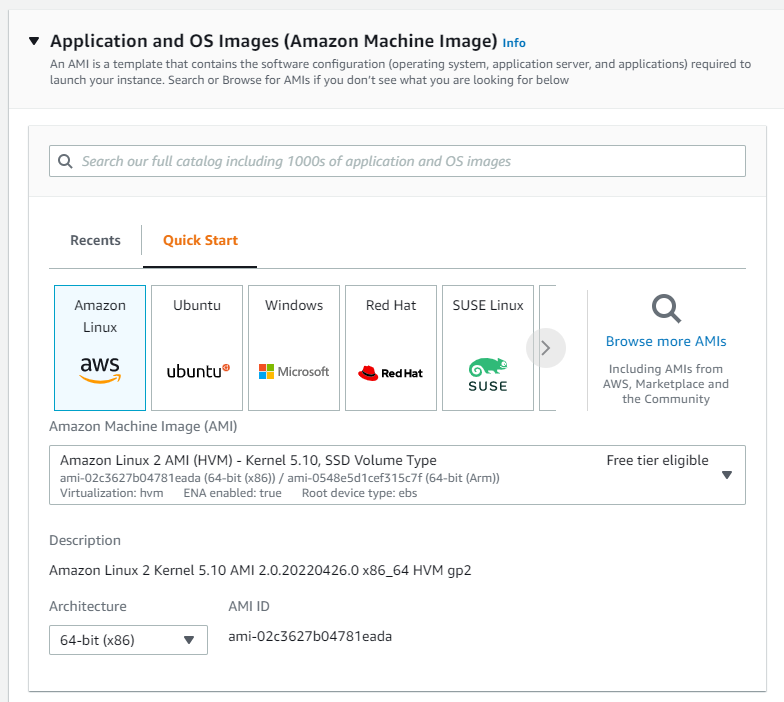Click the ubuntu logo icon
This screenshot has height=702, width=784.
tap(198, 371)
